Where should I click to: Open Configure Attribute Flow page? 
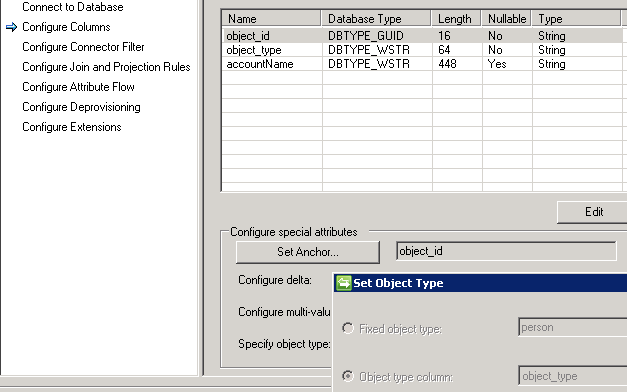(78, 87)
